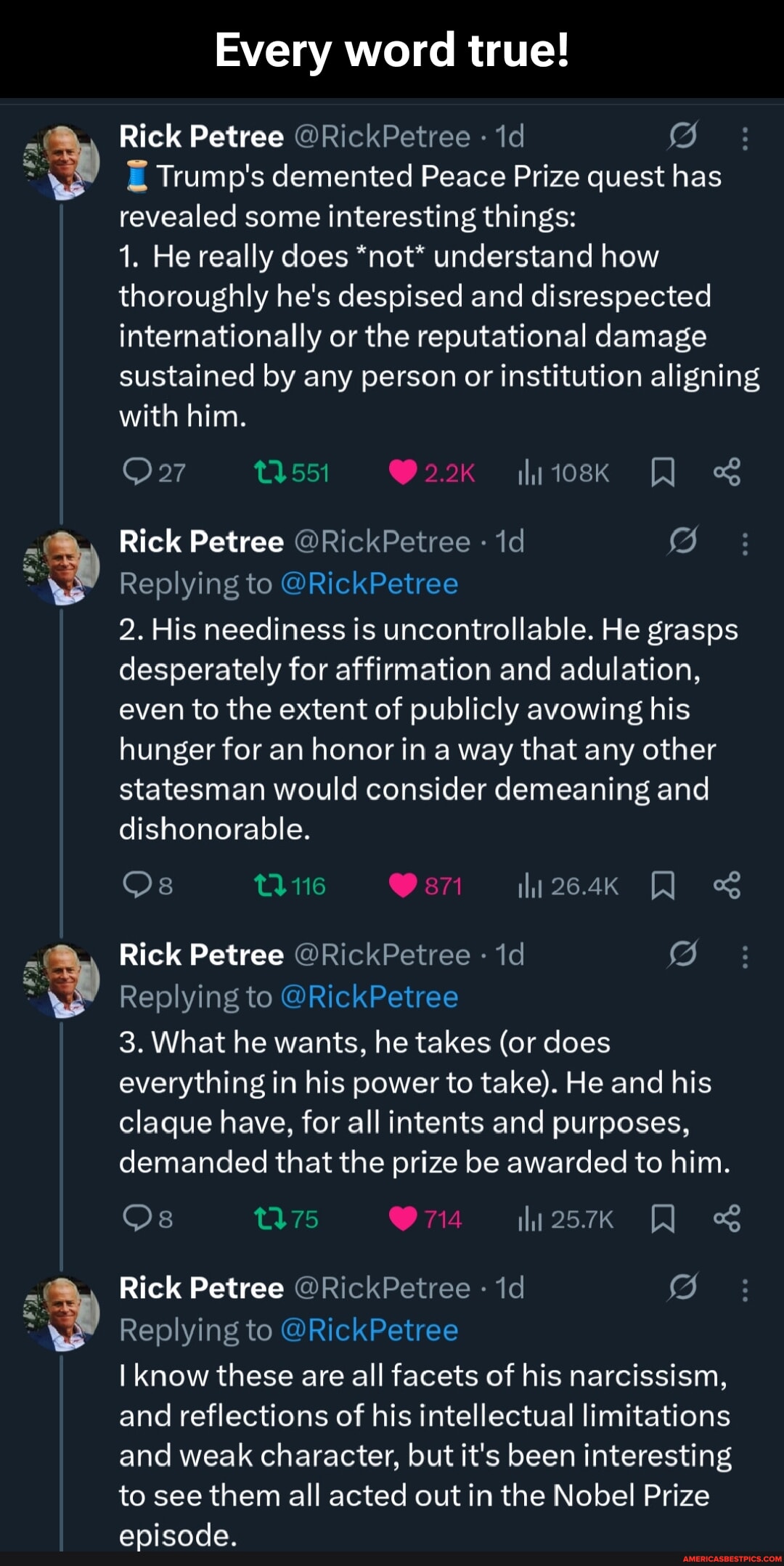Share the first tweet using its share icon

pos(728,472)
